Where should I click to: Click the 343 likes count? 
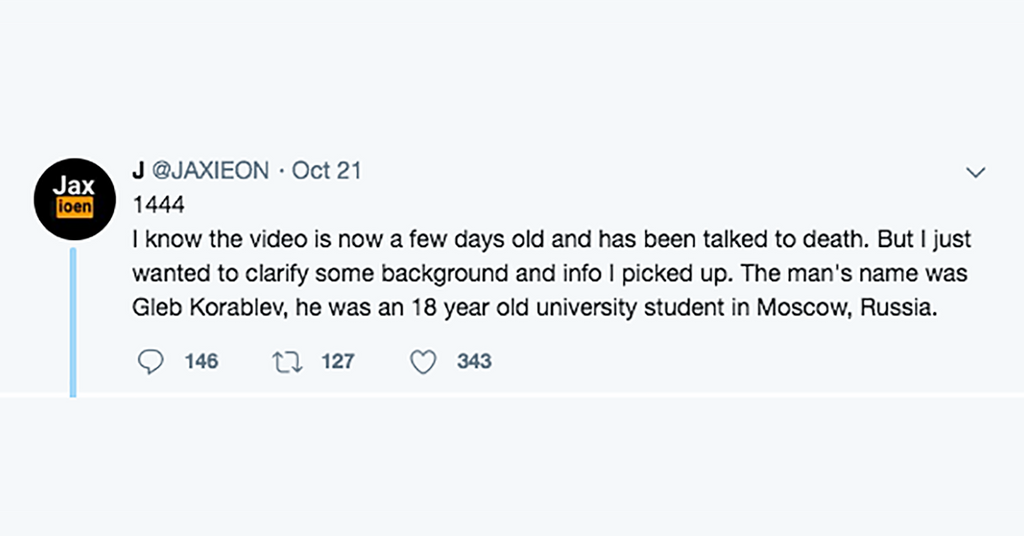click(474, 362)
